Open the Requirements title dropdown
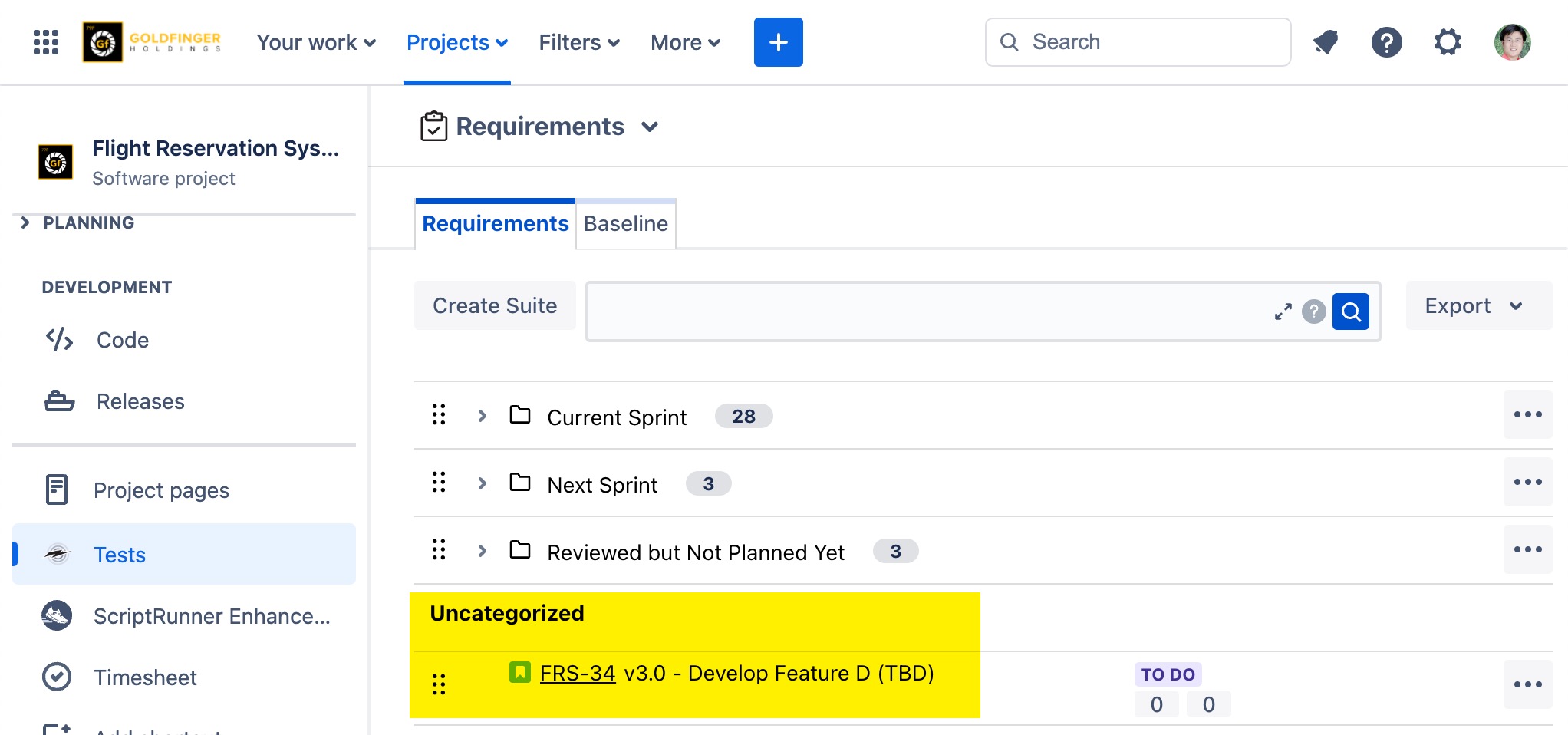The image size is (1568, 735). click(x=650, y=127)
